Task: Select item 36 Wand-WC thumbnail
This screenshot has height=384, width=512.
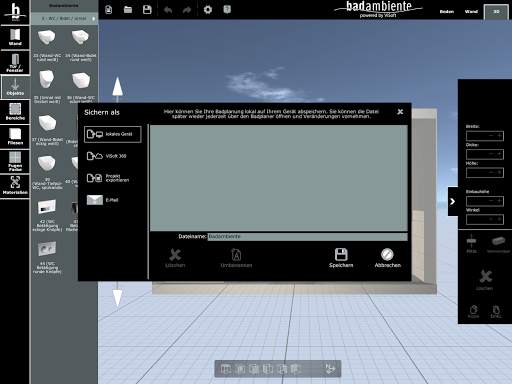Action: [81, 80]
